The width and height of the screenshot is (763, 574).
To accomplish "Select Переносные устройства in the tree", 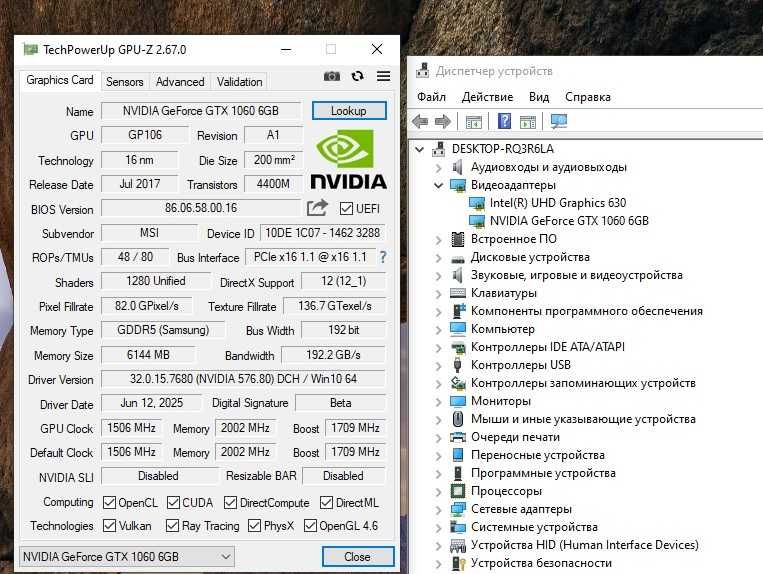I will click(538, 455).
